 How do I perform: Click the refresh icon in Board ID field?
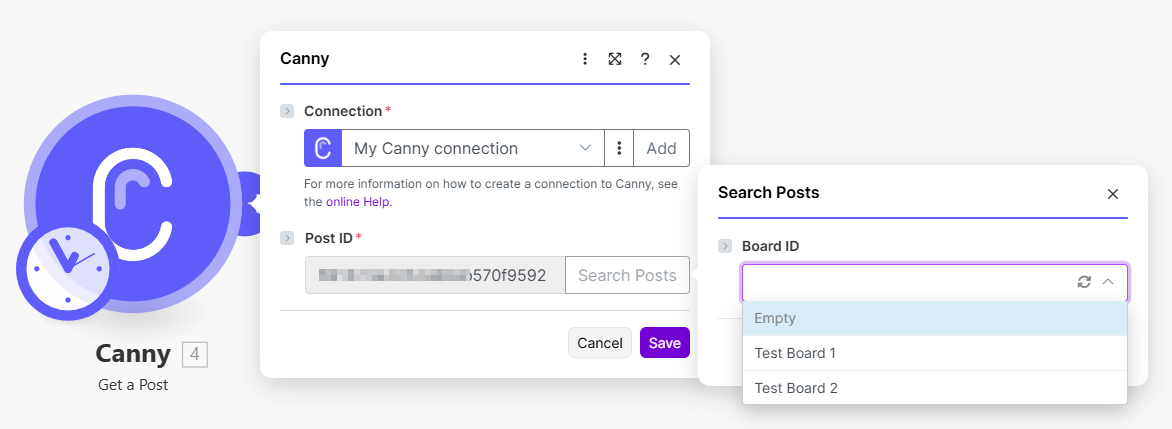click(x=1084, y=282)
